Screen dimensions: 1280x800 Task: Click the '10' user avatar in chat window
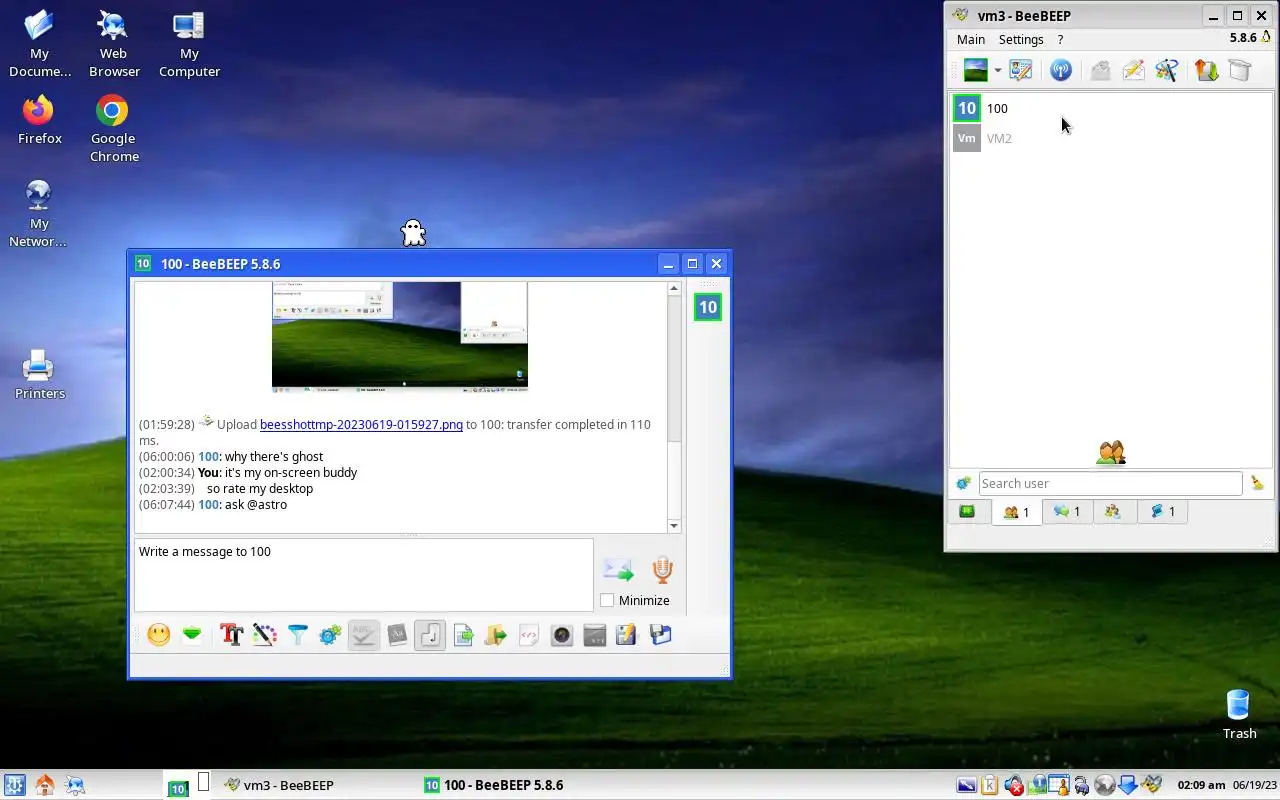(708, 307)
